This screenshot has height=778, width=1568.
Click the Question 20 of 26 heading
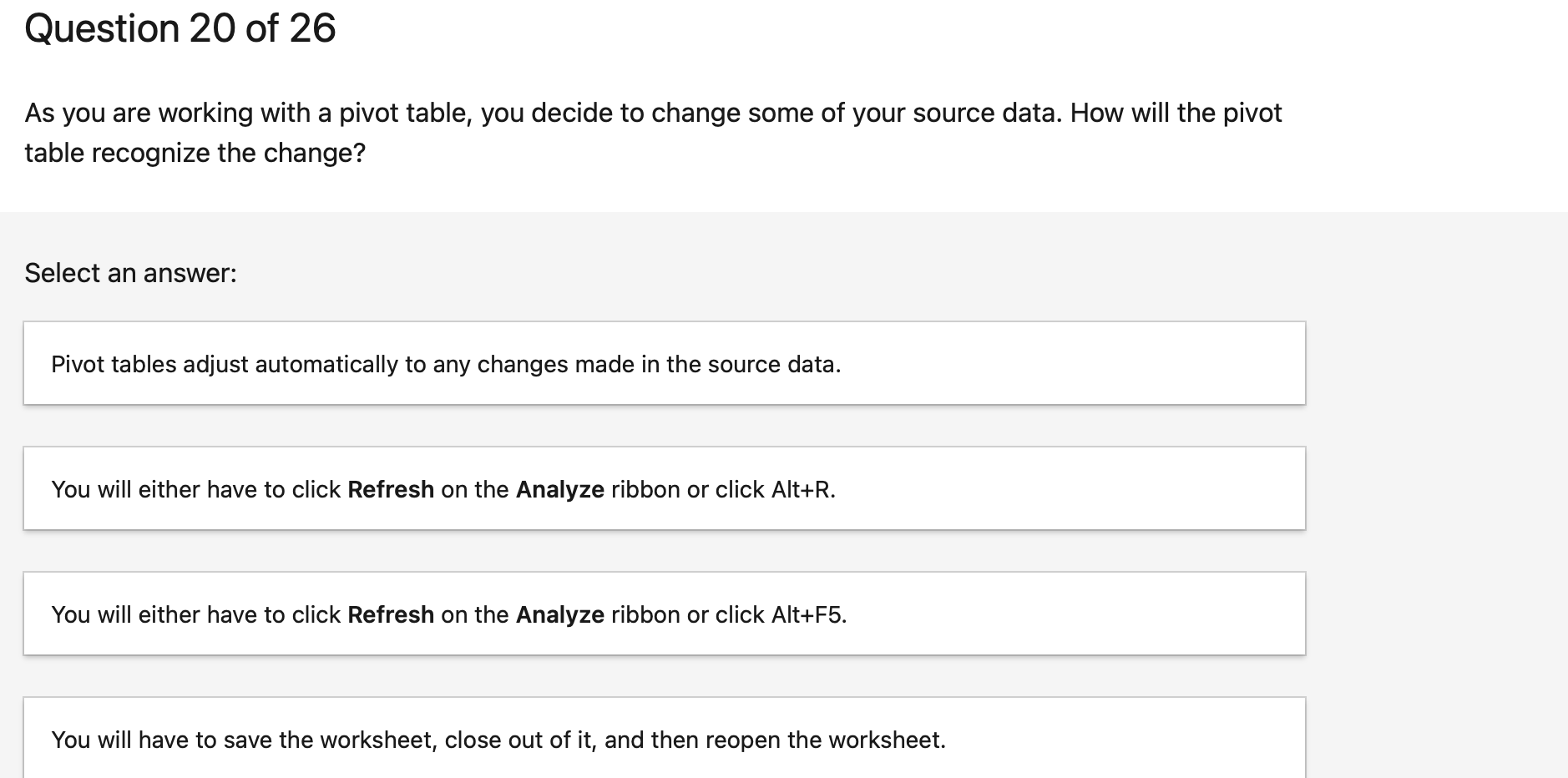[x=180, y=28]
